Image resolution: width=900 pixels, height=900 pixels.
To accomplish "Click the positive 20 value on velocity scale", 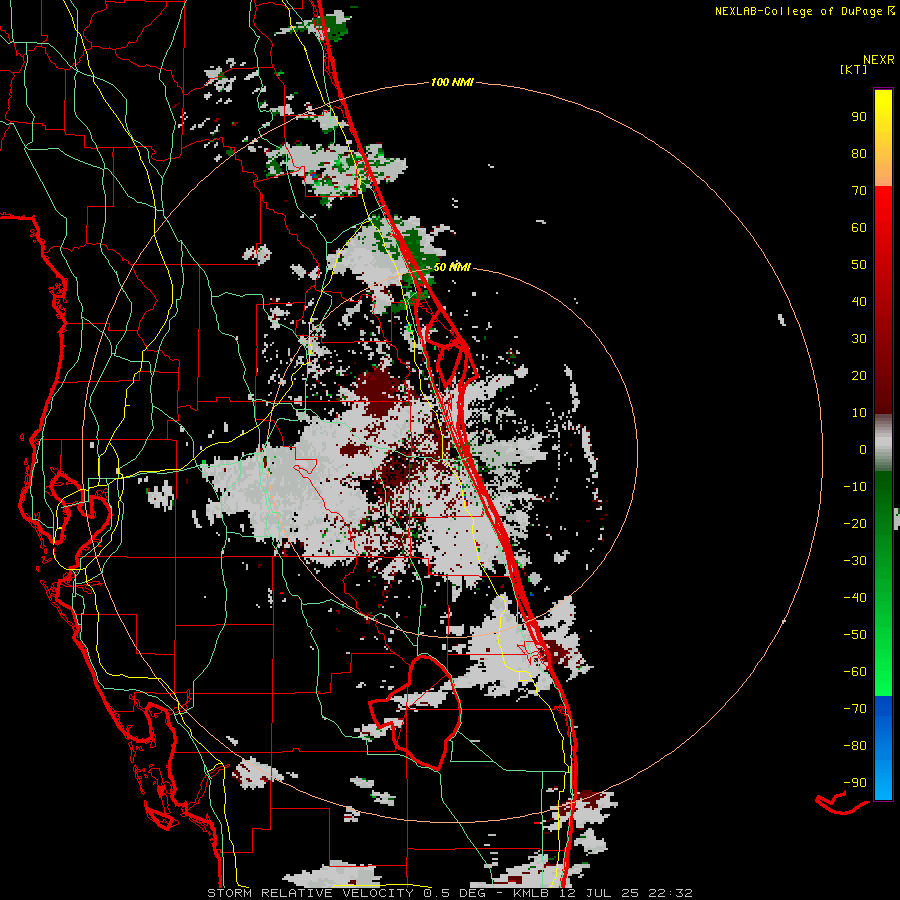I will tap(859, 376).
